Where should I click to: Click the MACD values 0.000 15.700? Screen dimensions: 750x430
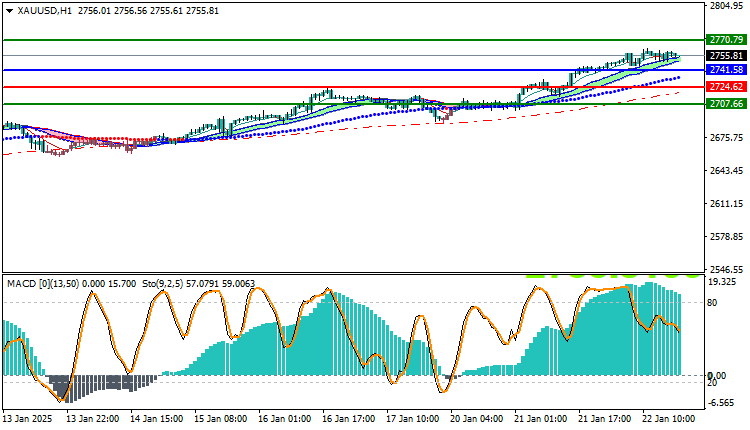(109, 284)
